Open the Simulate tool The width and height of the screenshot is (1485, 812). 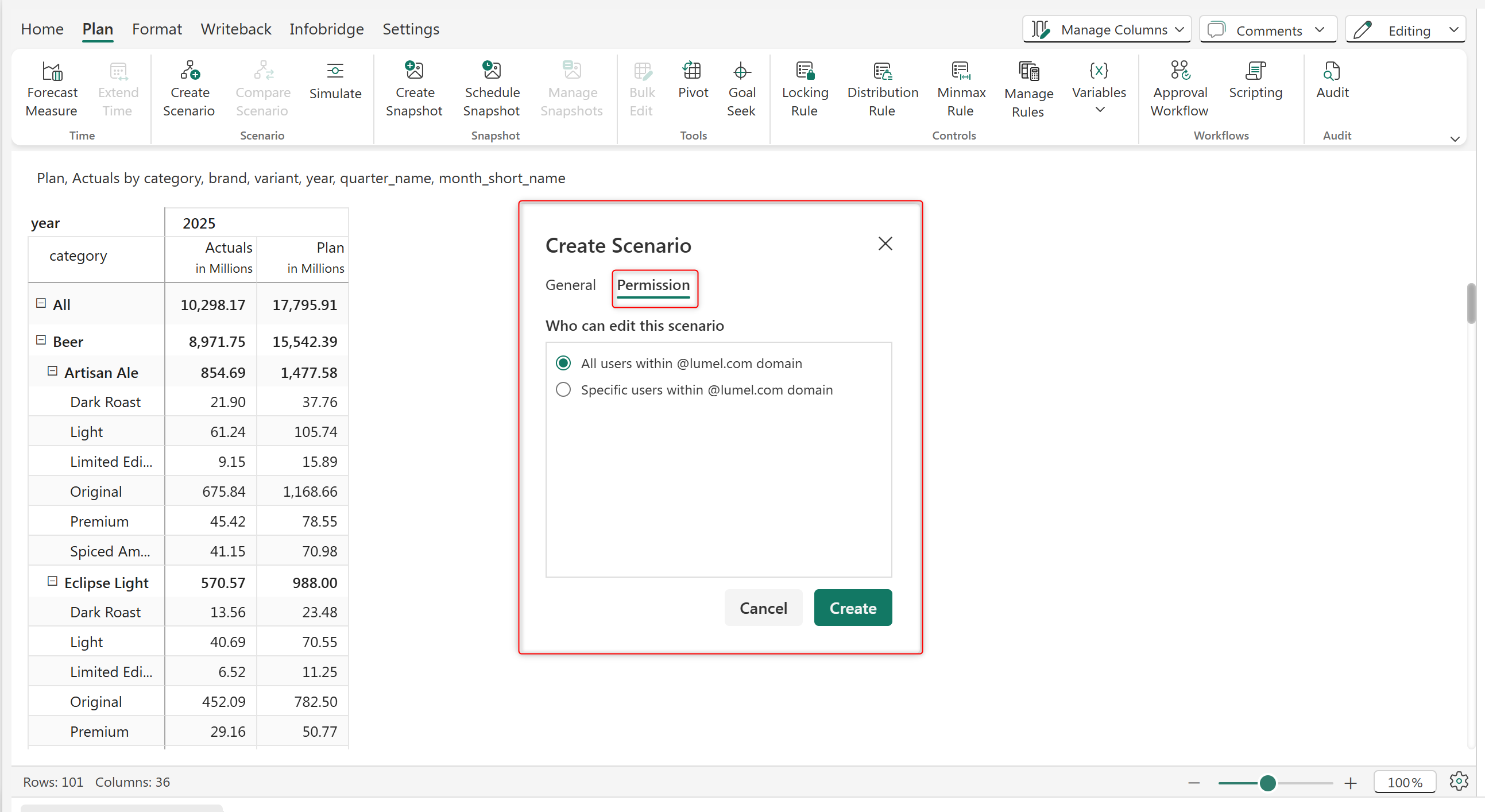[335, 80]
